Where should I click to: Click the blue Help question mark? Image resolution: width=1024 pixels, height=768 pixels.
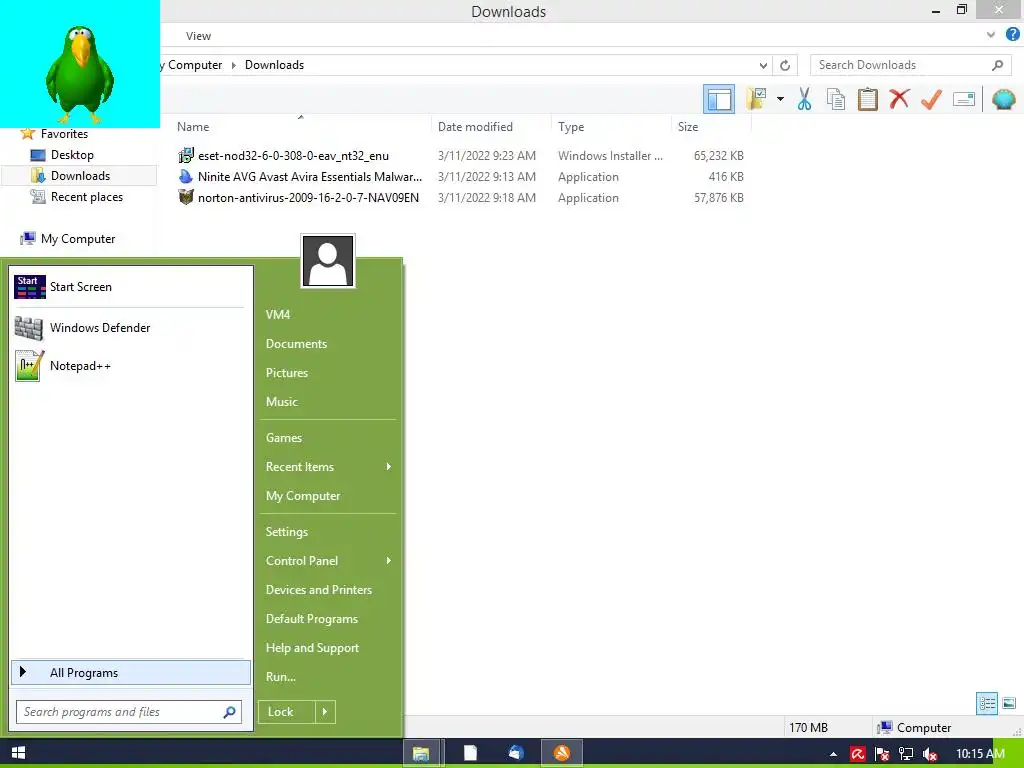[1012, 35]
